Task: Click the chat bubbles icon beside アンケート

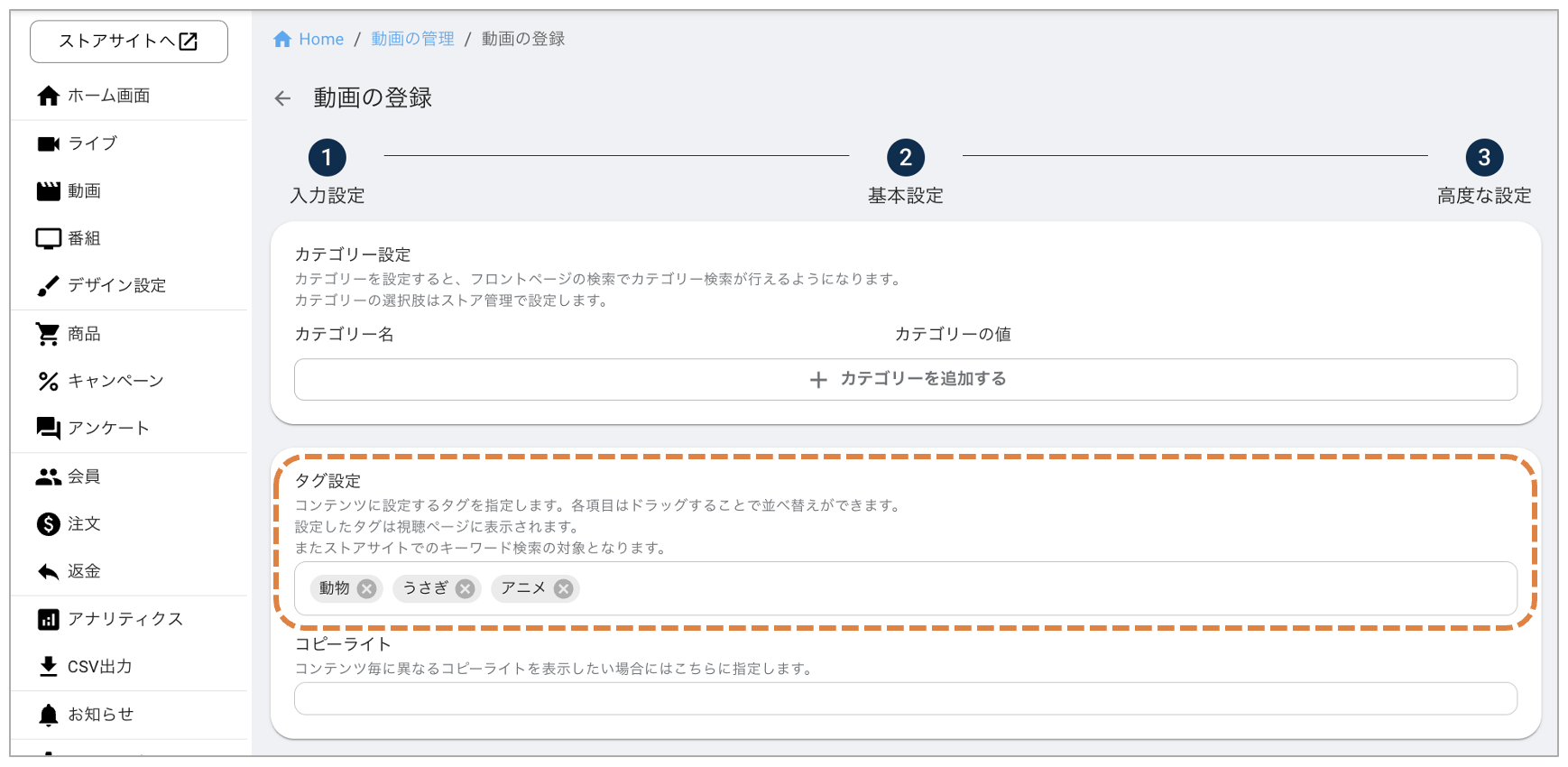Action: click(x=49, y=428)
